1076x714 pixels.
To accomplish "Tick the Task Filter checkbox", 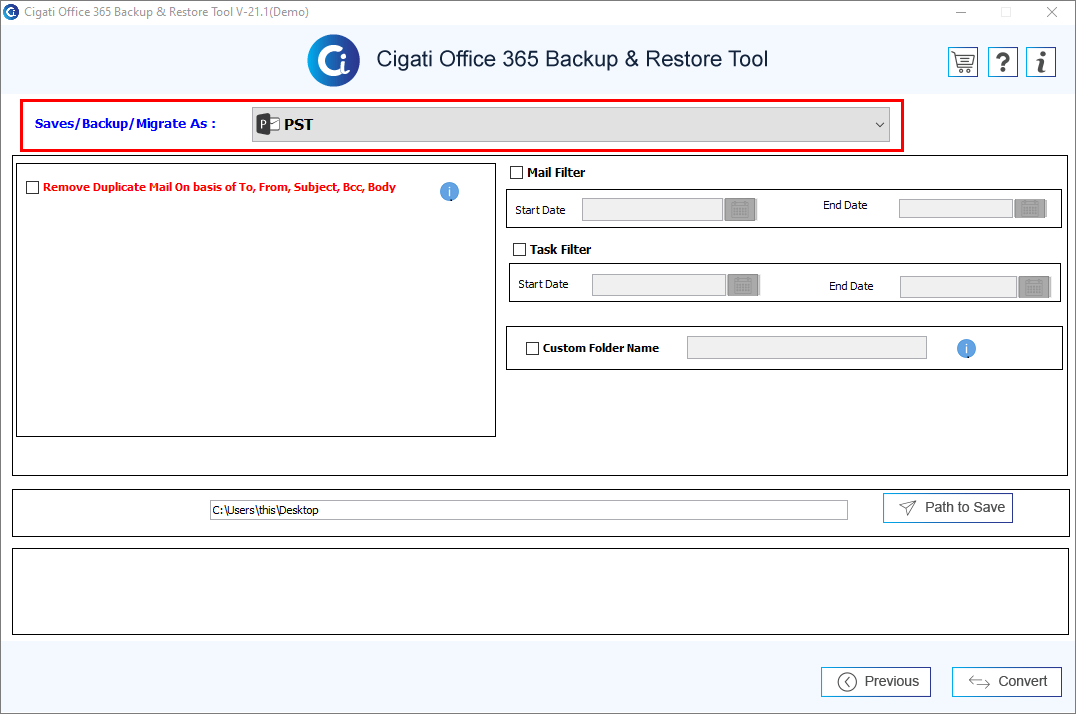I will tap(519, 250).
